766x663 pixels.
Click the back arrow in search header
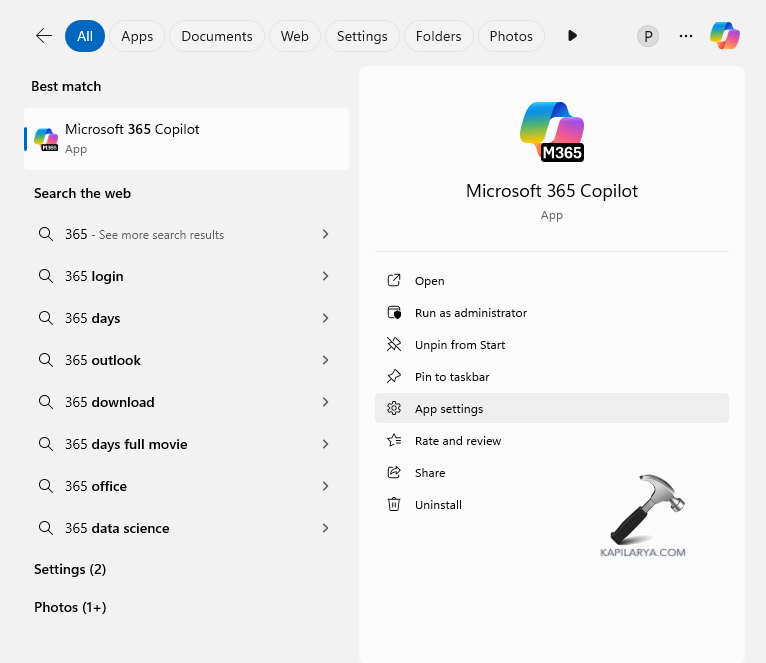point(43,36)
